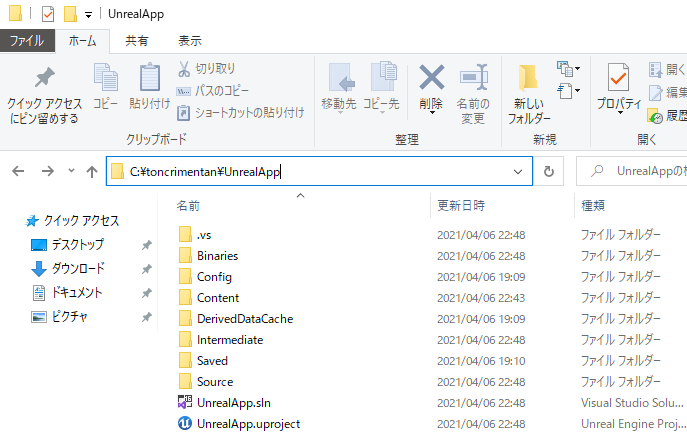This screenshot has width=687, height=433.
Task: Click title bar New Folder quick-access icon
Action: (x=70, y=14)
